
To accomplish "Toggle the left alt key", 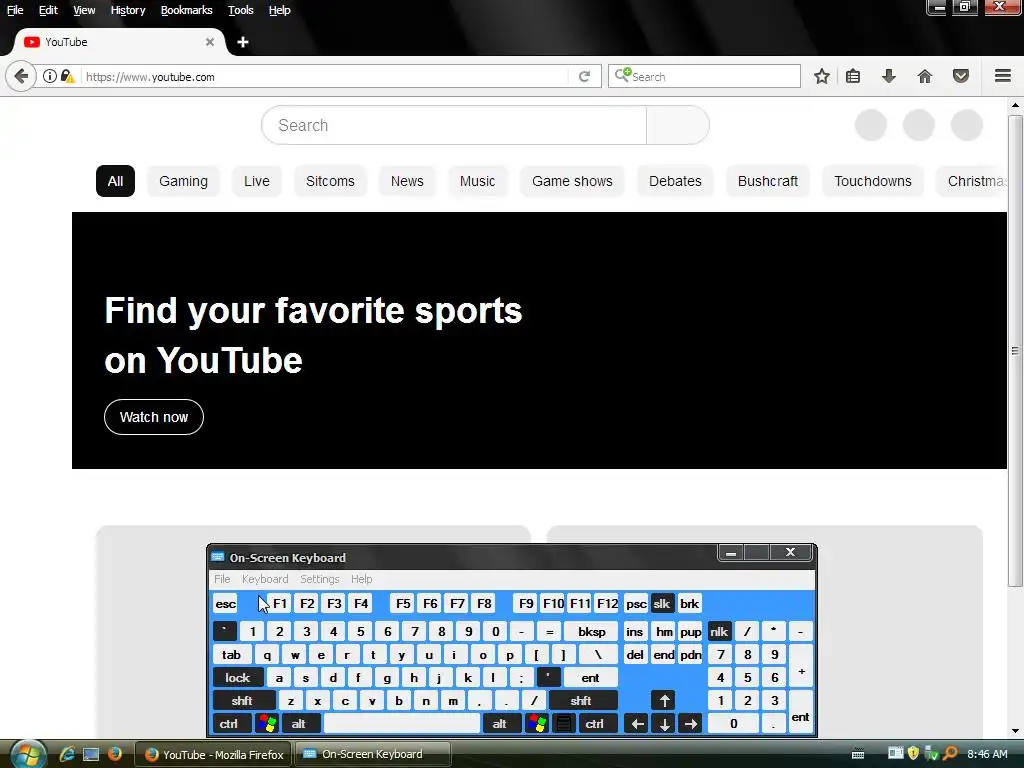I will click(300, 724).
